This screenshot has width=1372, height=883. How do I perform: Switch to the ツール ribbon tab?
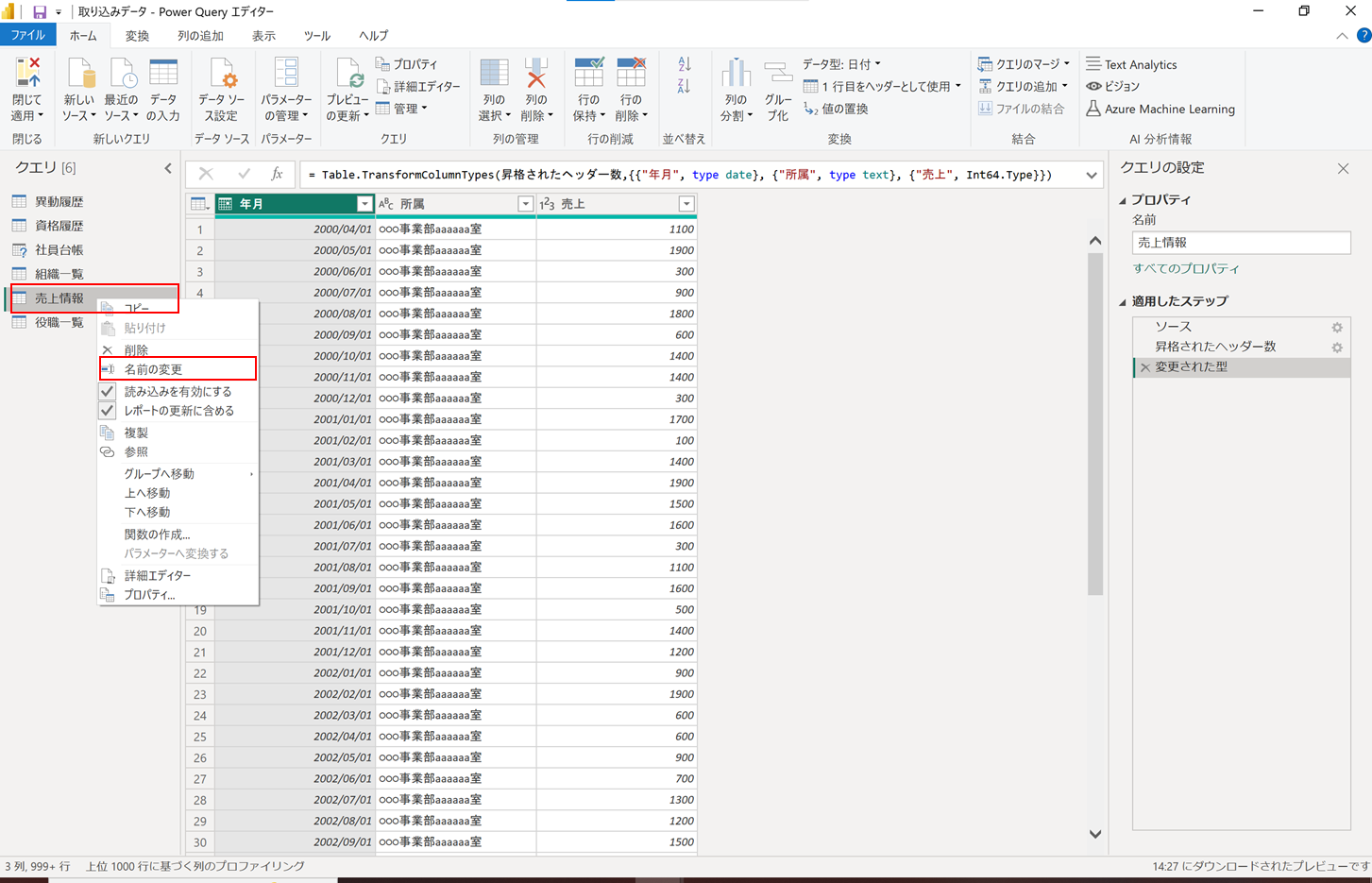click(x=317, y=36)
